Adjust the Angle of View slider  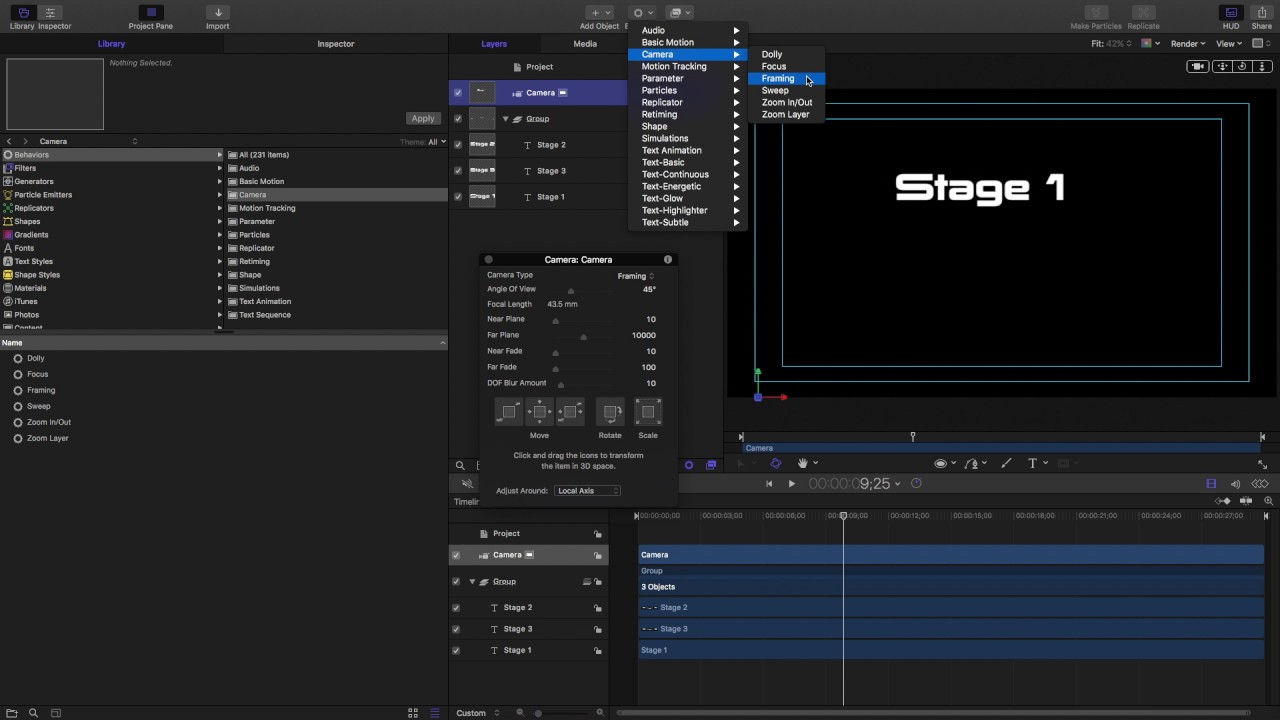pos(571,291)
